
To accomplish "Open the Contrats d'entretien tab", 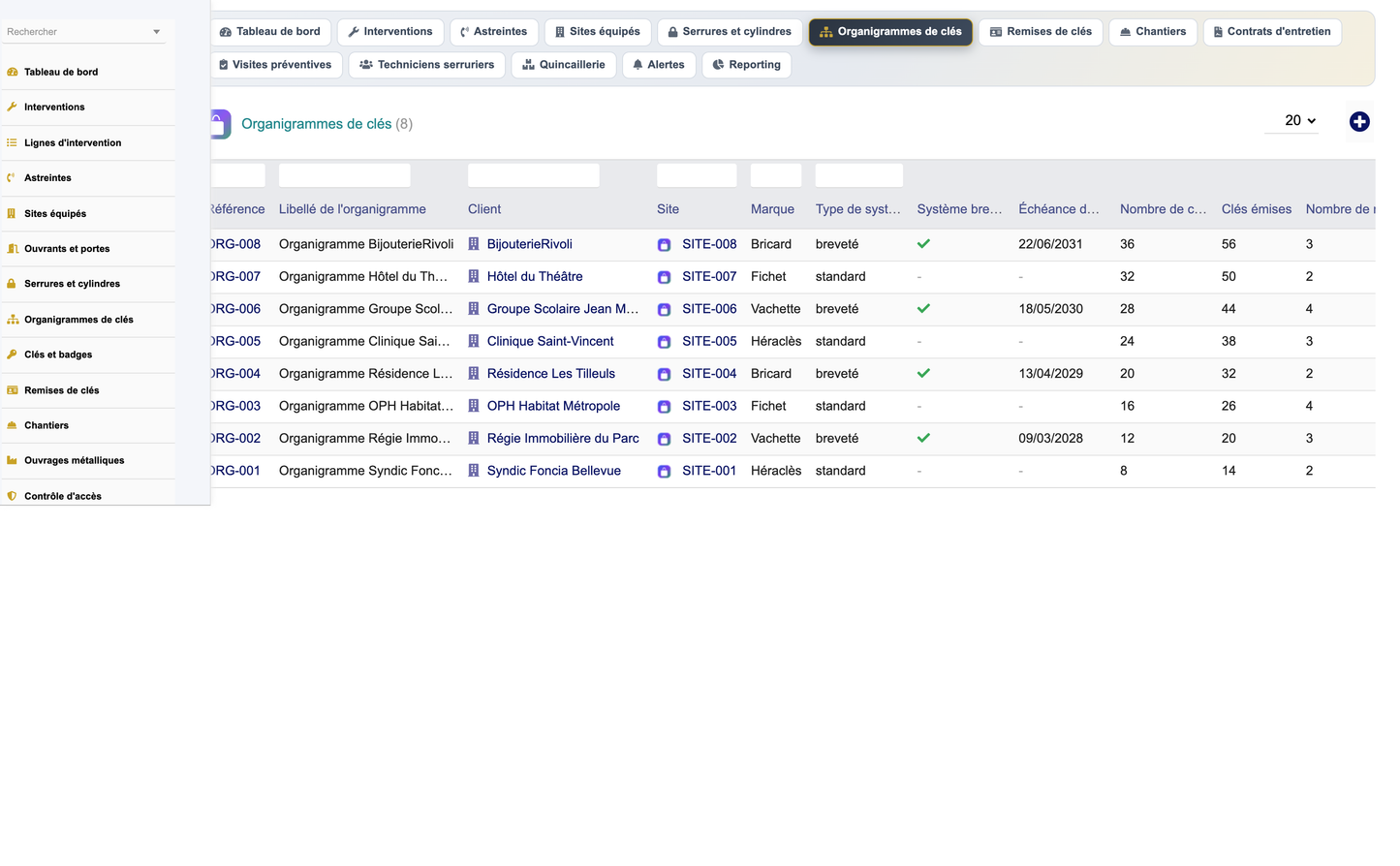I will pyautogui.click(x=1272, y=32).
